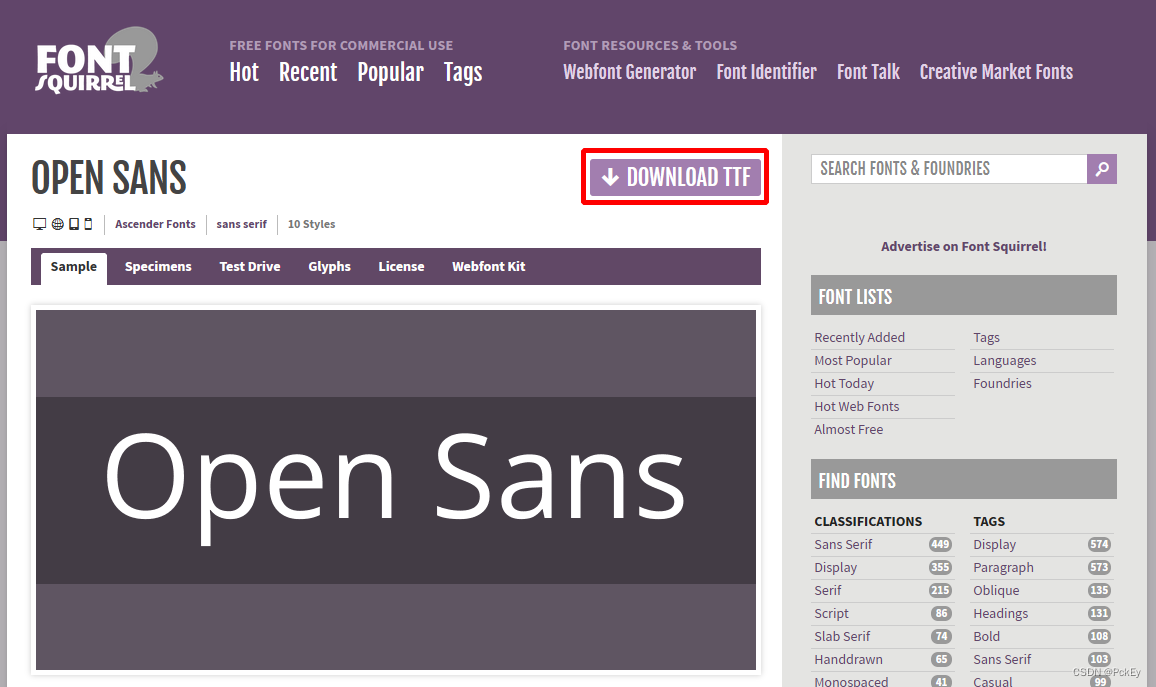
Task: Click the Font Squirrel logo
Action: [100, 61]
